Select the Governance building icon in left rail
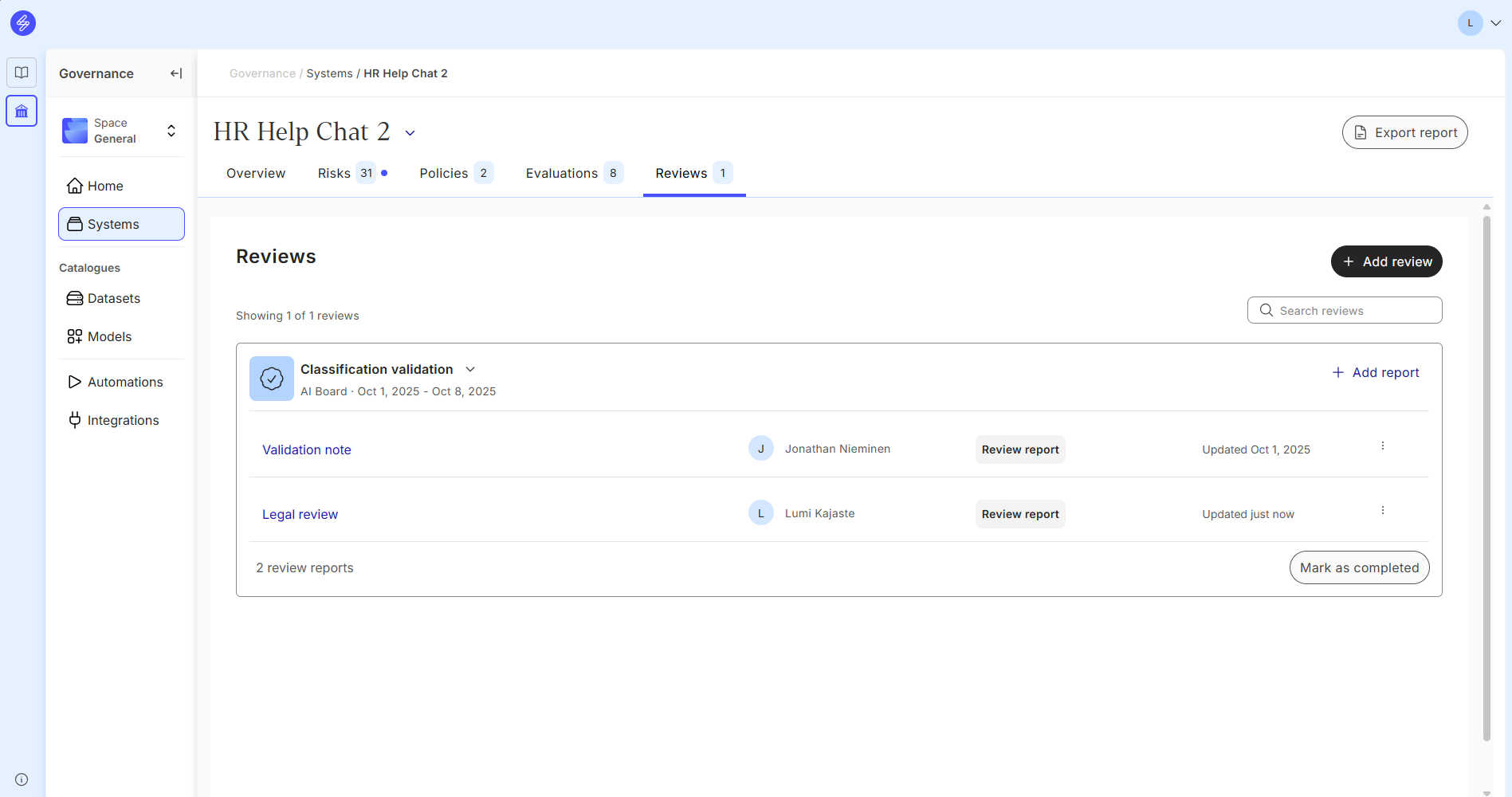Screen dimensions: 1512x797 click(22, 112)
